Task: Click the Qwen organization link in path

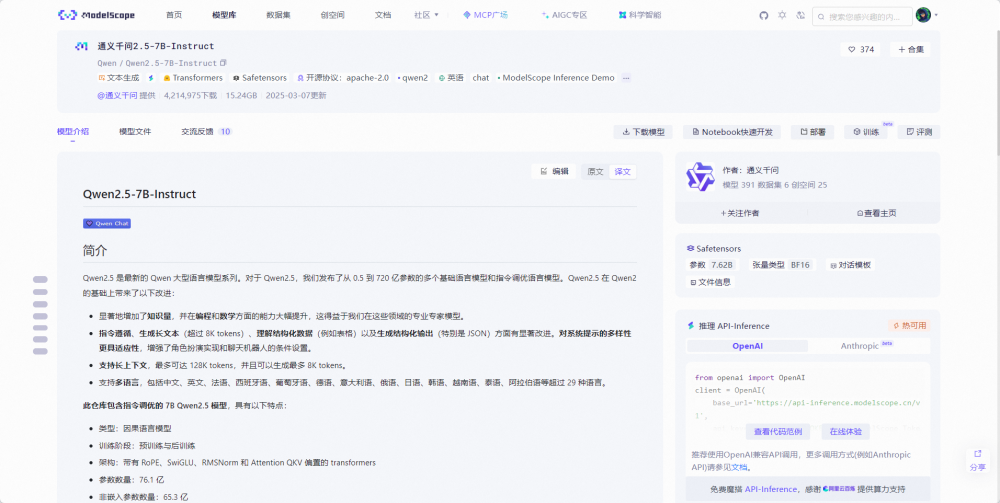Action: 107,63
